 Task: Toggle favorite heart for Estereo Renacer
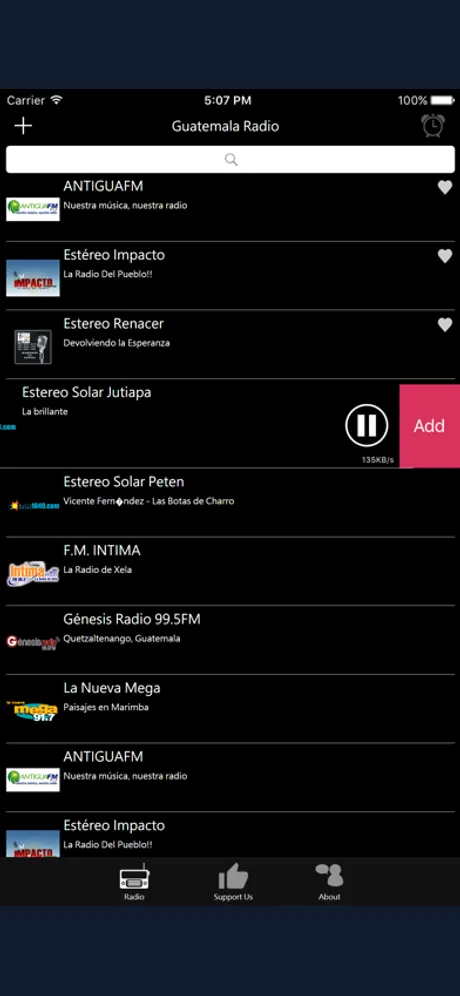[x=445, y=325]
